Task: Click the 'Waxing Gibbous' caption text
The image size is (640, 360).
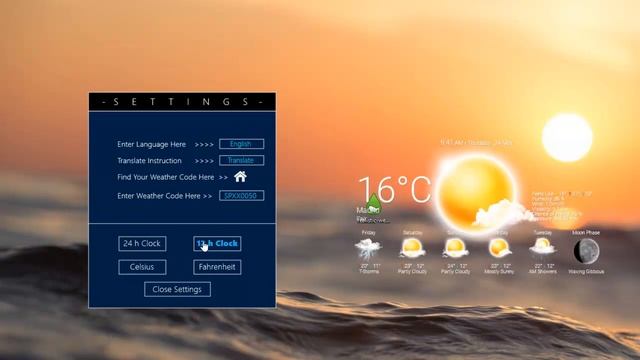Action: point(586,271)
